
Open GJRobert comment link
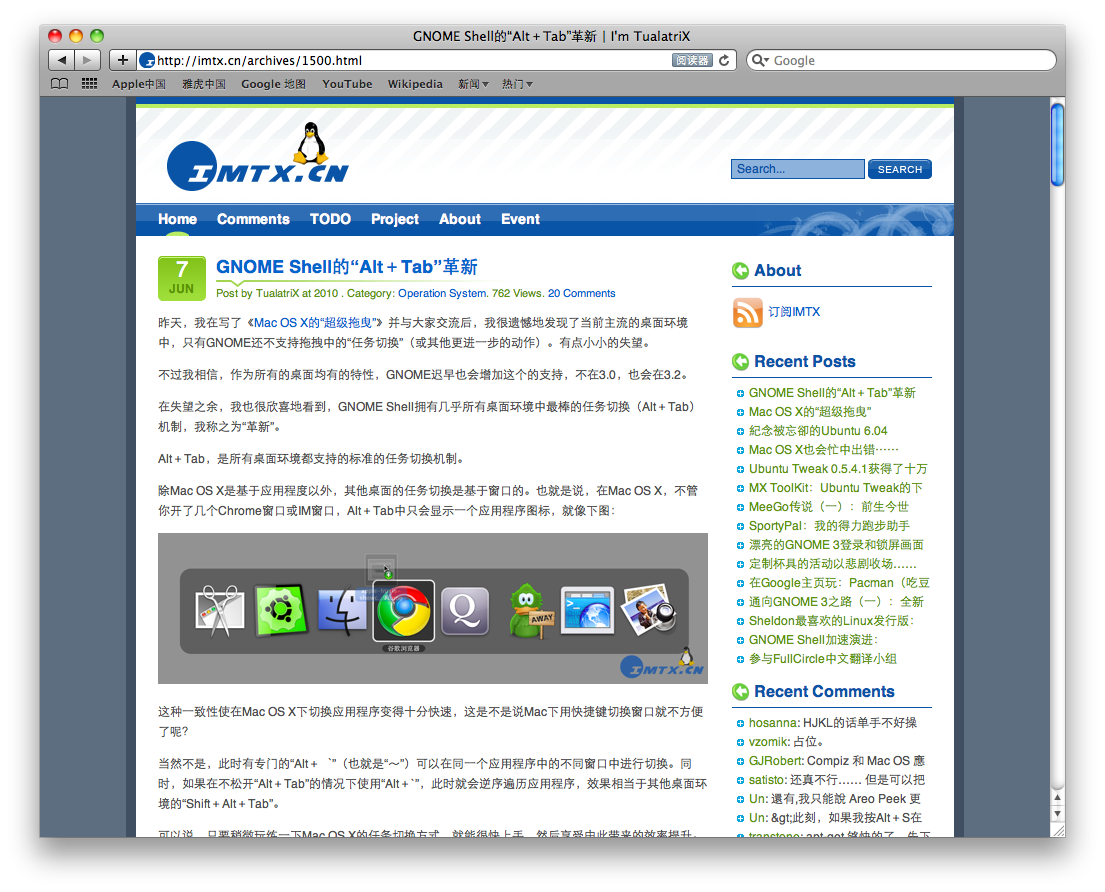[x=776, y=761]
